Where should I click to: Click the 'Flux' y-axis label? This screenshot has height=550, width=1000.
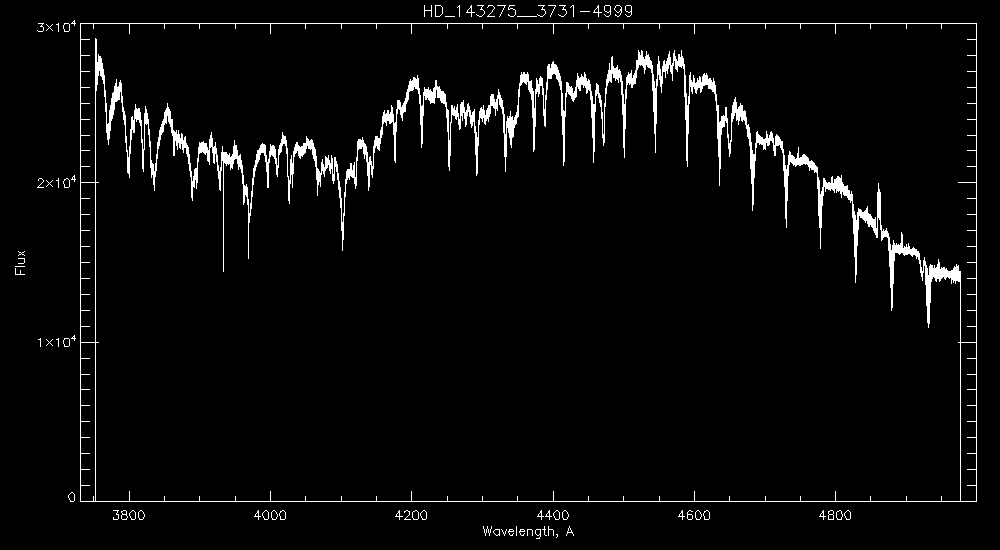pyautogui.click(x=21, y=262)
